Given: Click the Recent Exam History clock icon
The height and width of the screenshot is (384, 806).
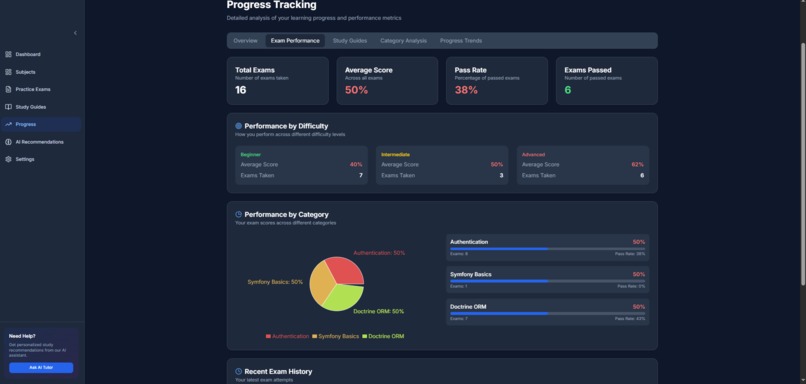Looking at the screenshot, I should (239, 371).
